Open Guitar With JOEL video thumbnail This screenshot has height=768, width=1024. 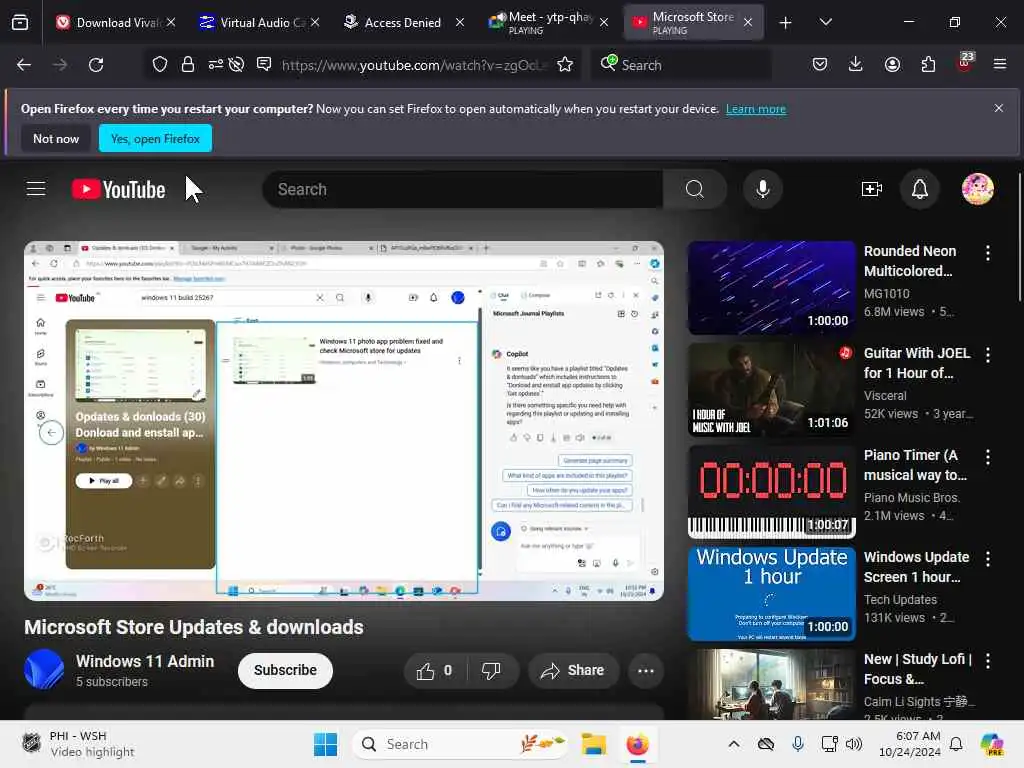[x=771, y=390]
